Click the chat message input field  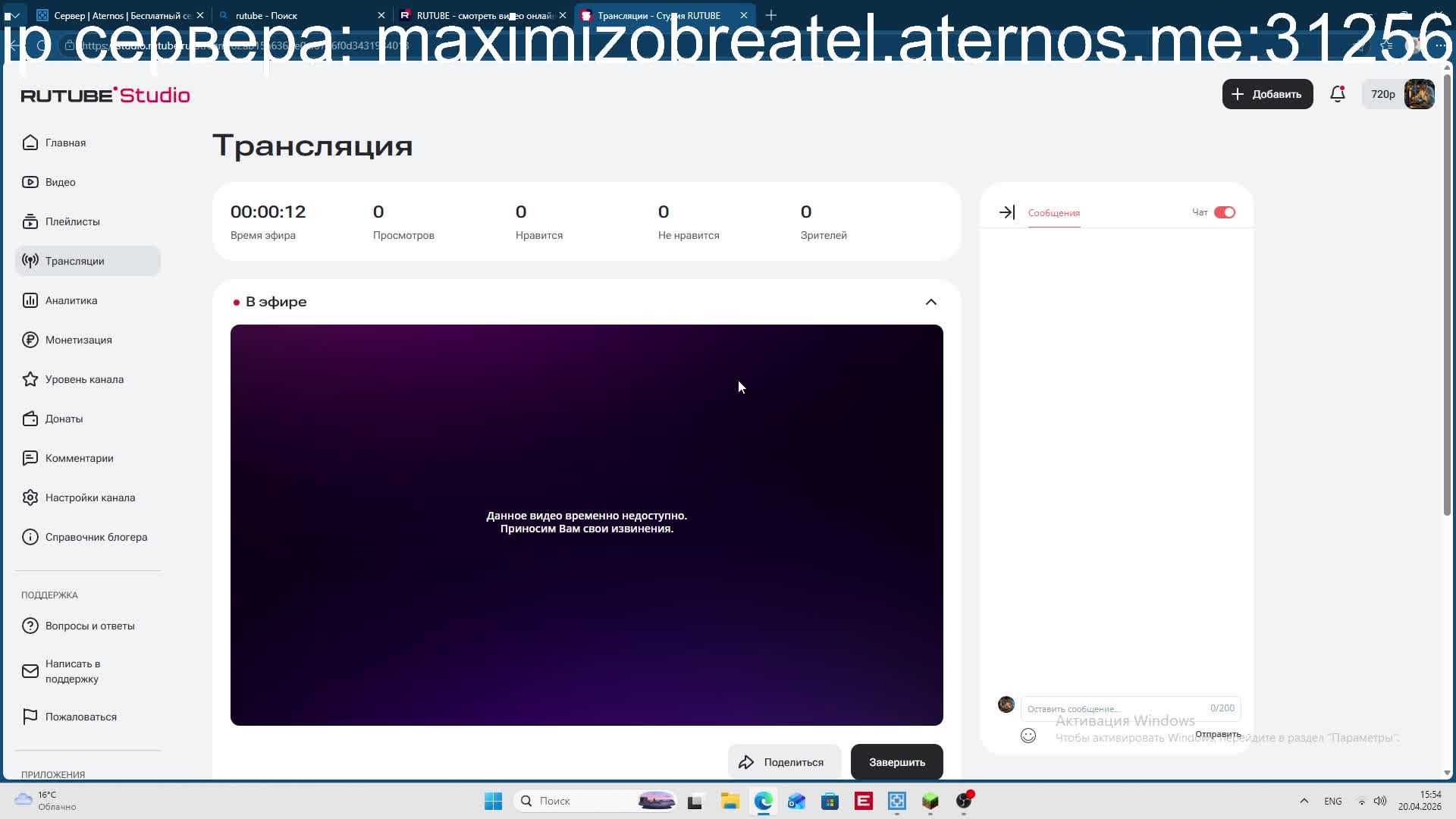click(1115, 708)
